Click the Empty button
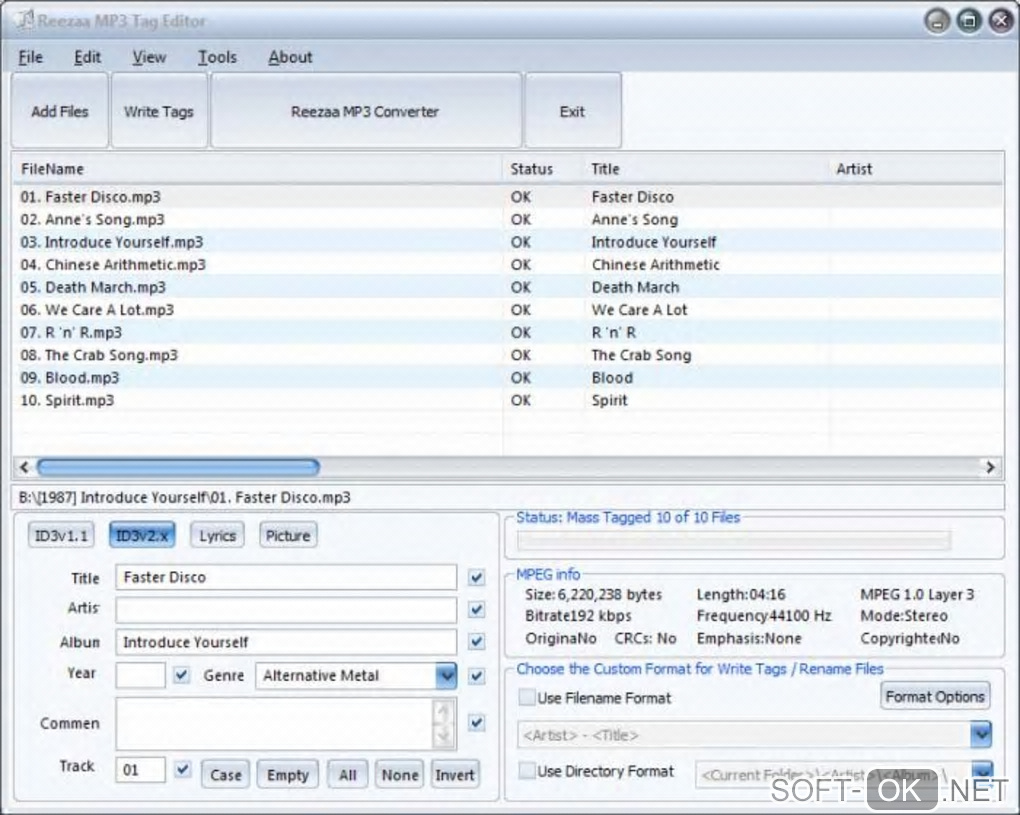The image size is (1020, 815). tap(288, 775)
